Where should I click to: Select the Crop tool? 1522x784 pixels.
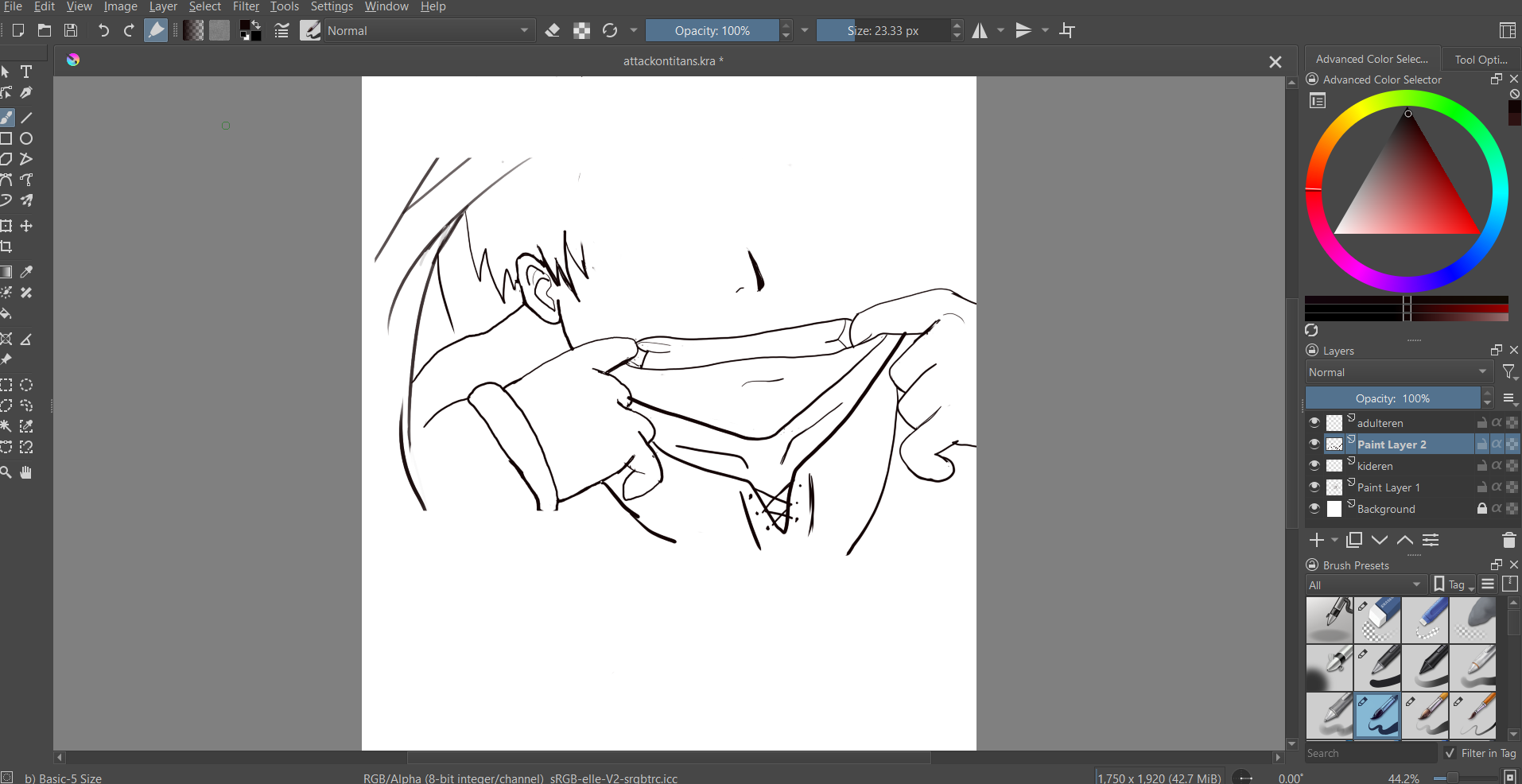tap(6, 247)
